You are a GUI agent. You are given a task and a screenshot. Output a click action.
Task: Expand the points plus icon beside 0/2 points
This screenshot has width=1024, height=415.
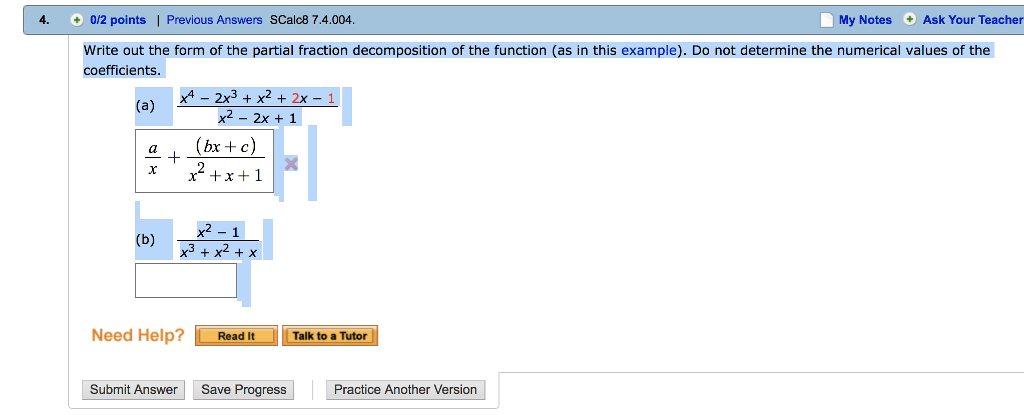[x=78, y=20]
